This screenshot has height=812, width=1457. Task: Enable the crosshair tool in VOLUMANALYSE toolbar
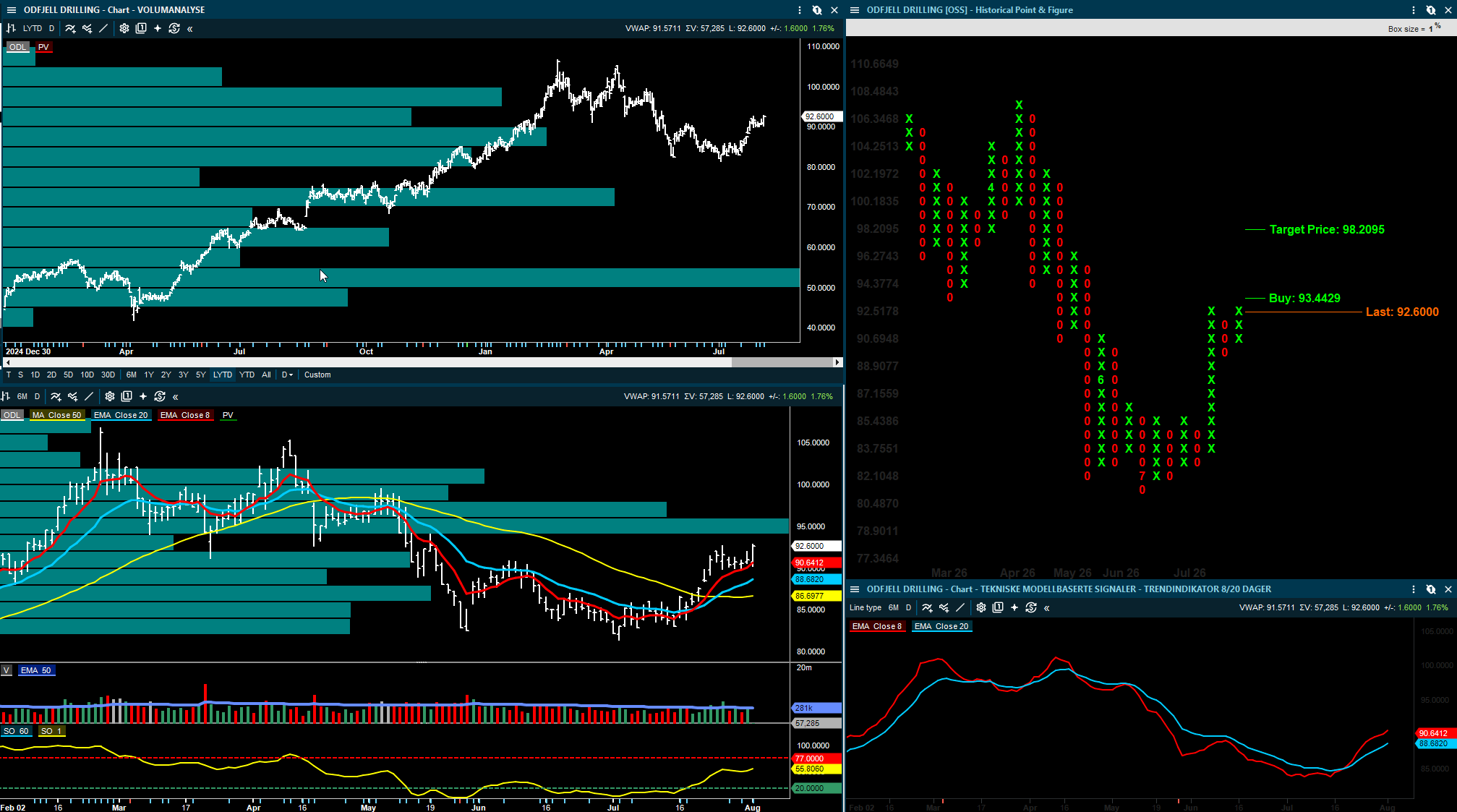click(158, 29)
